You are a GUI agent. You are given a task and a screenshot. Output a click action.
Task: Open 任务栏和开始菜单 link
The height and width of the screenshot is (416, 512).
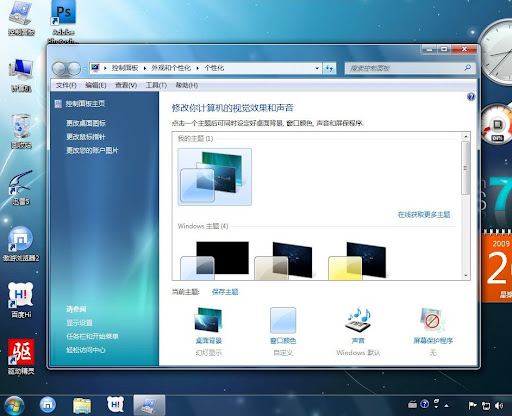coord(92,336)
